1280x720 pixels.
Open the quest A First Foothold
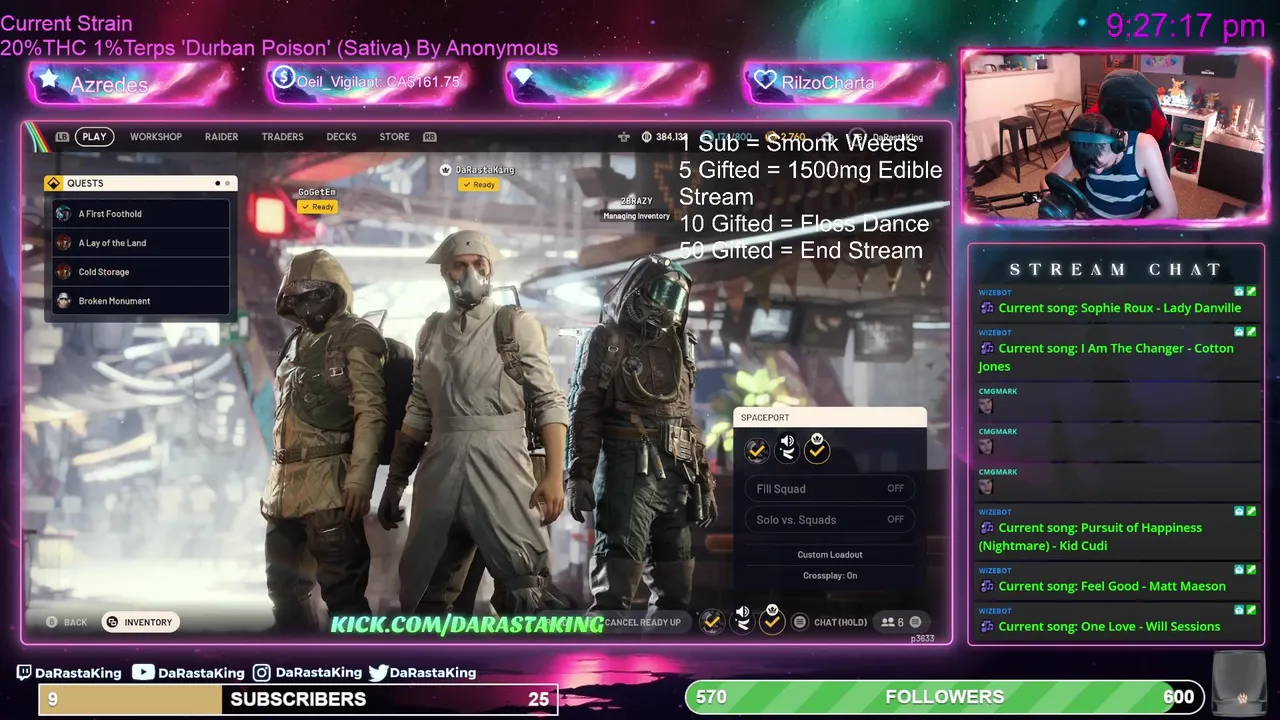(141, 214)
